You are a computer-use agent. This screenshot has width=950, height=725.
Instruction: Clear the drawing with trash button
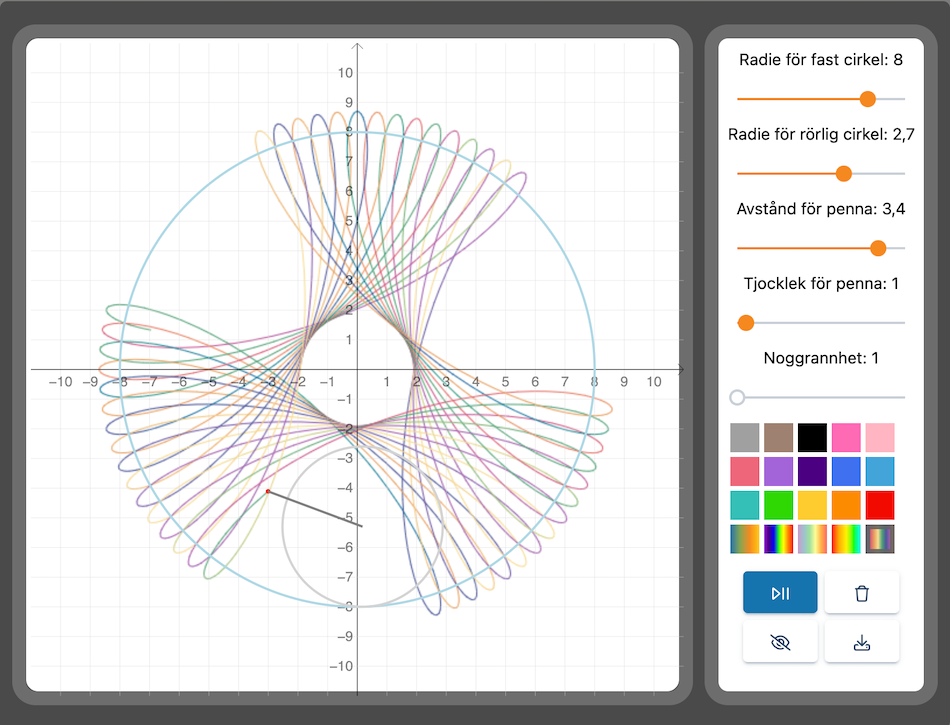pos(862,592)
